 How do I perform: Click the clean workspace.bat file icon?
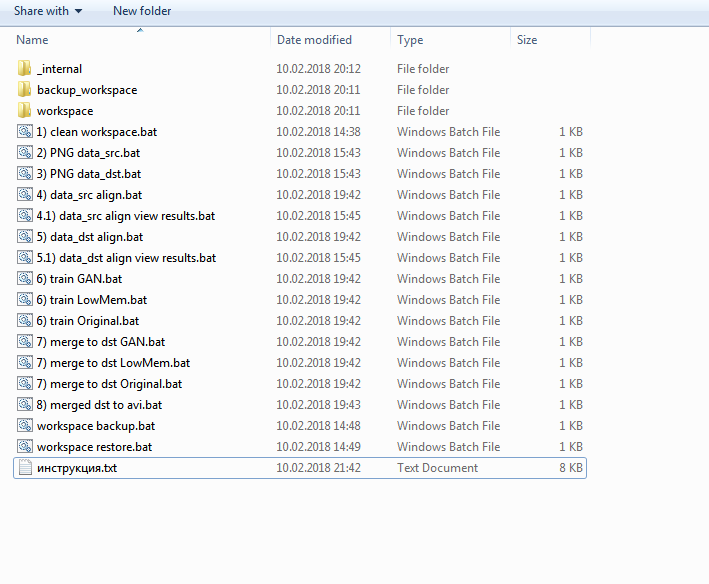click(25, 132)
